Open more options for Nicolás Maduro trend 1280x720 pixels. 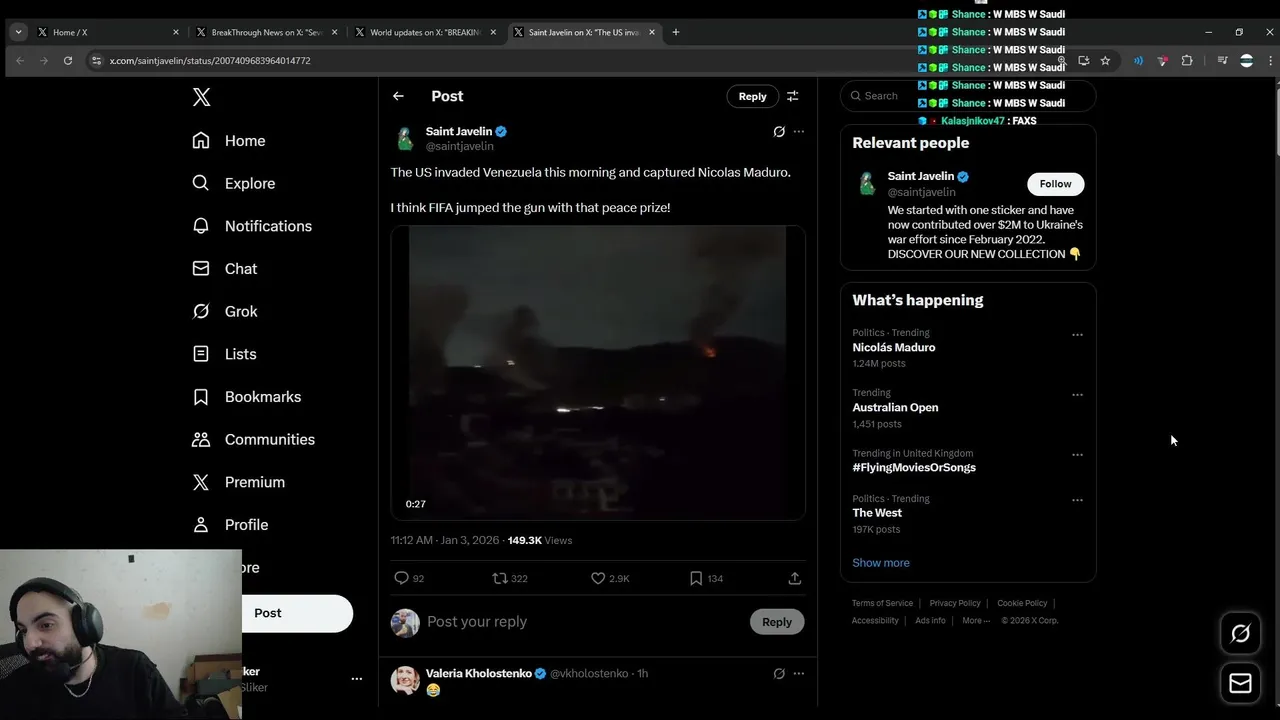pyautogui.click(x=1077, y=335)
